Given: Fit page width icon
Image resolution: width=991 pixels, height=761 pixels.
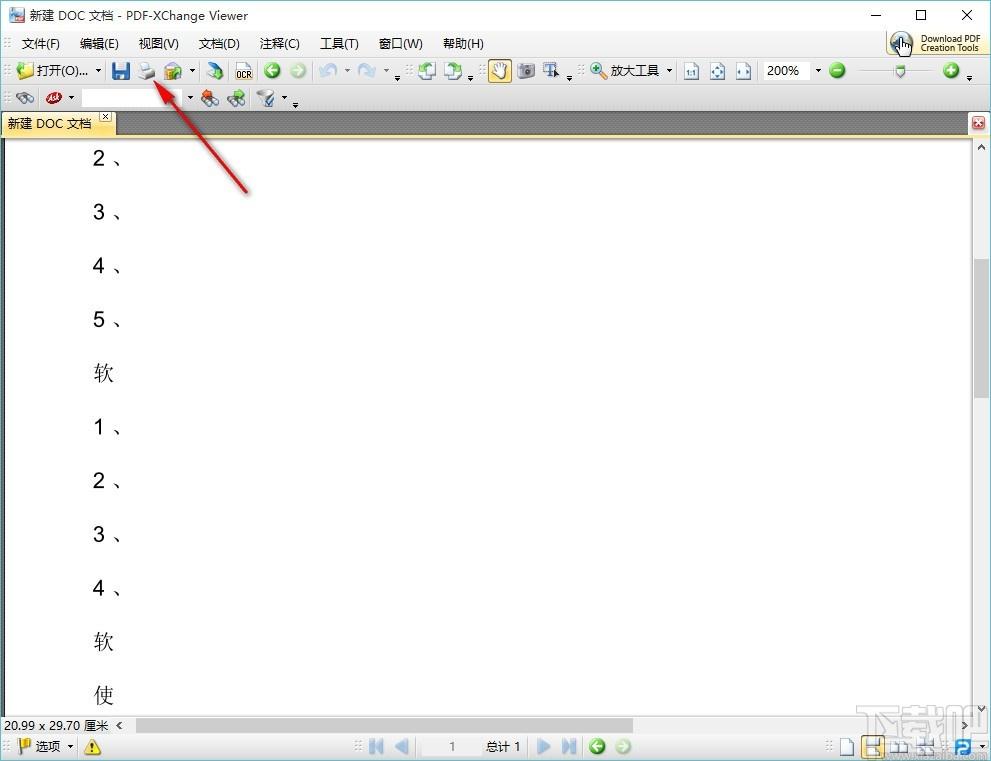Looking at the screenshot, I should 744,71.
